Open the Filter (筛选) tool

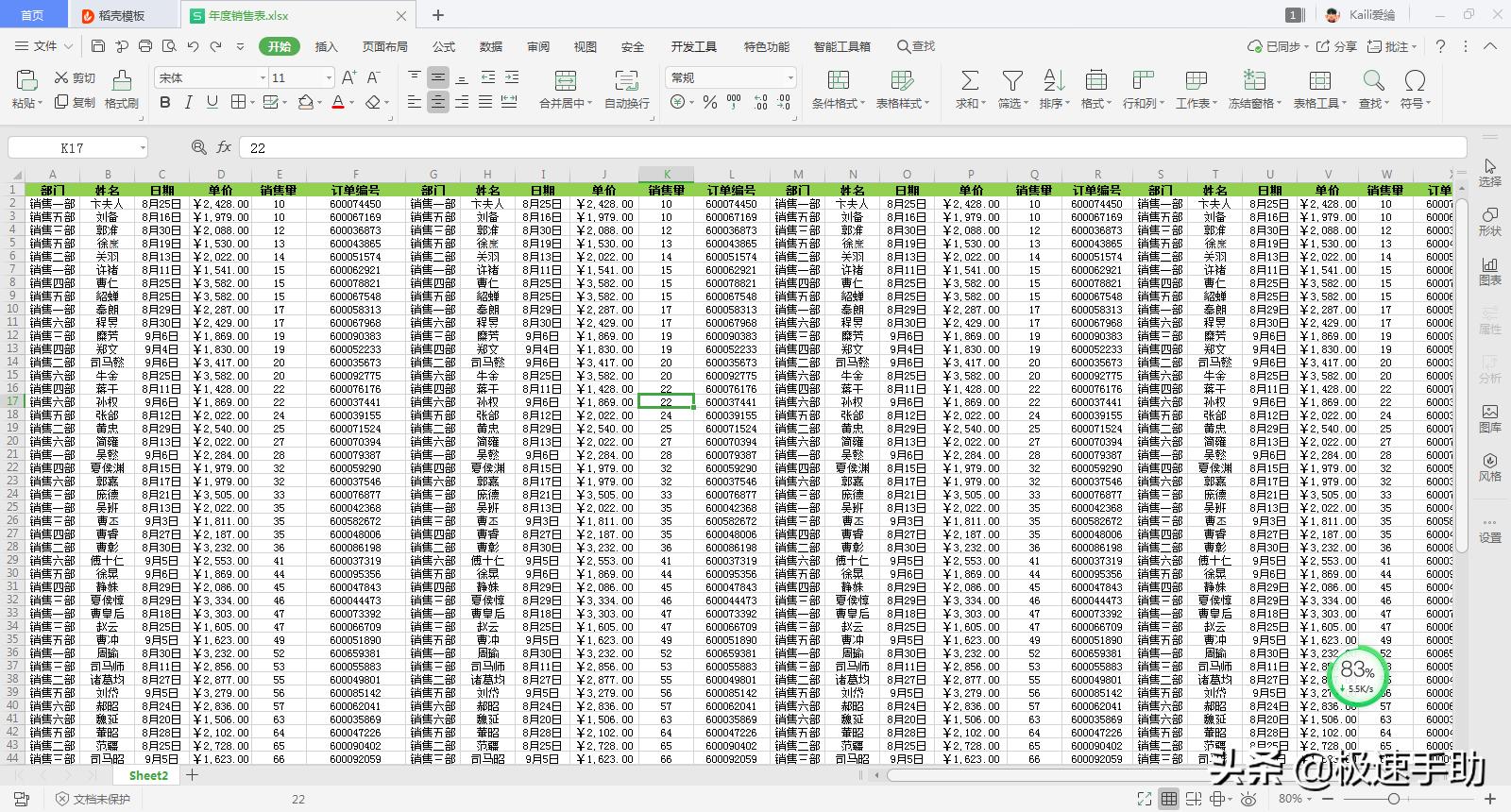(1012, 81)
